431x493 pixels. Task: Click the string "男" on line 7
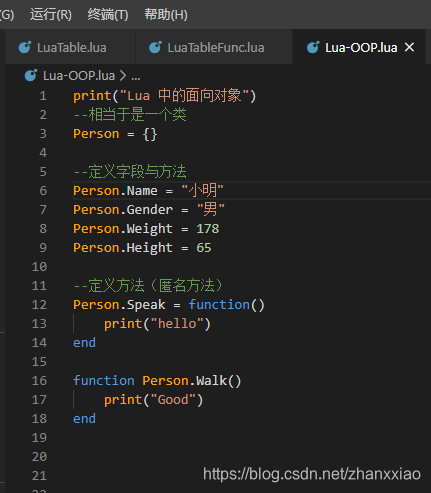coord(211,210)
